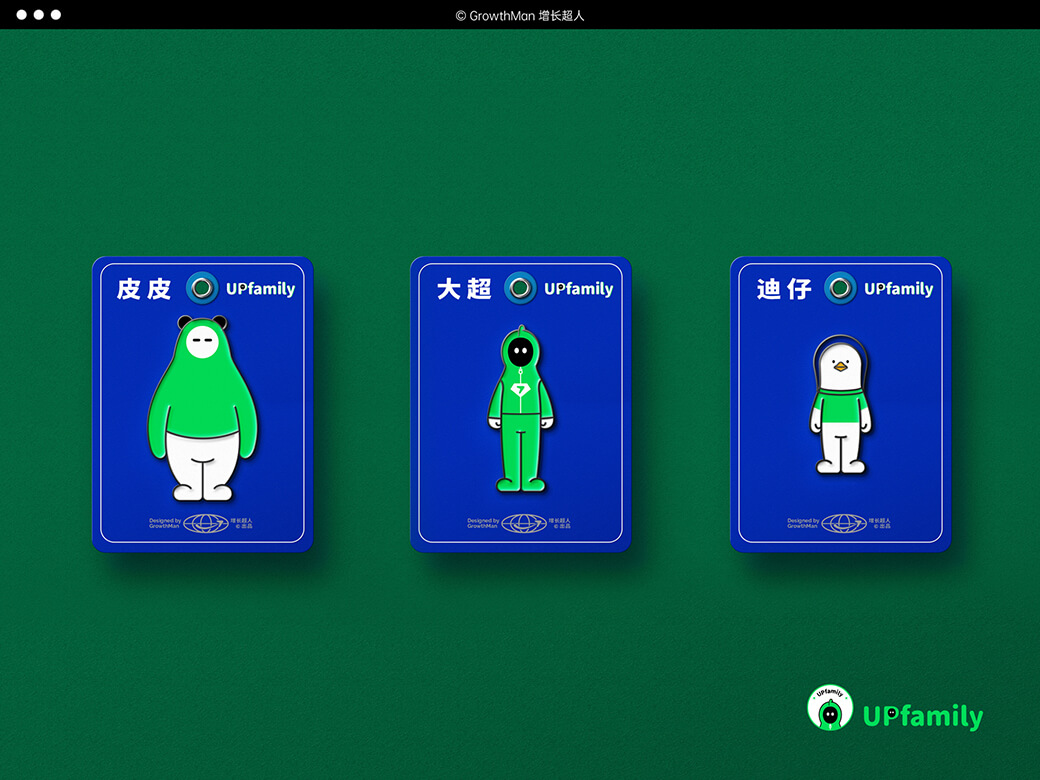Click the globe logo on 迪仔 card

tap(844, 523)
